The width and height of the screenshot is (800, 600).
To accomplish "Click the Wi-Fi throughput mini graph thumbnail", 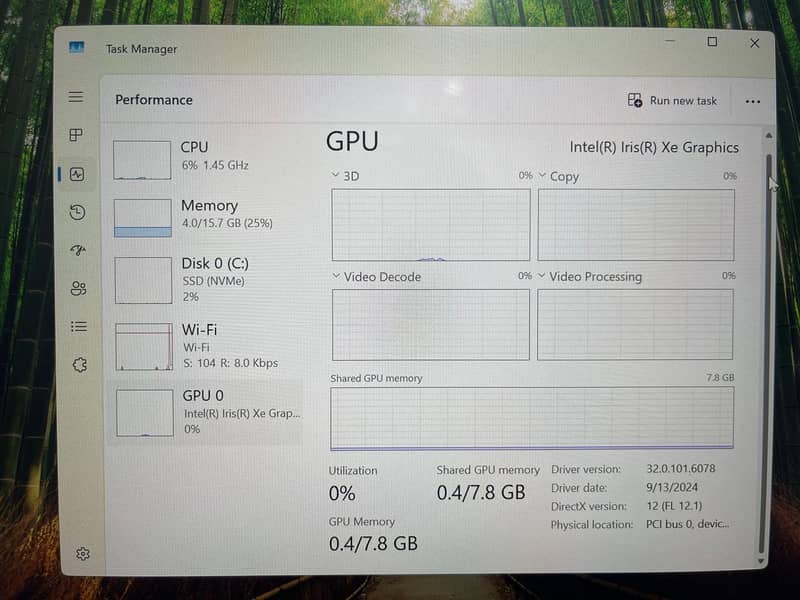I will coord(144,346).
